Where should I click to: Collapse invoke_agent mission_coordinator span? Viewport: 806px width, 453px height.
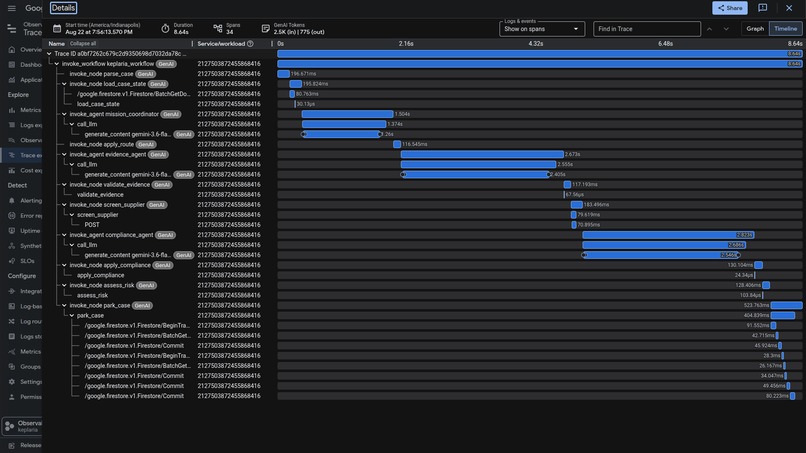tap(64, 114)
